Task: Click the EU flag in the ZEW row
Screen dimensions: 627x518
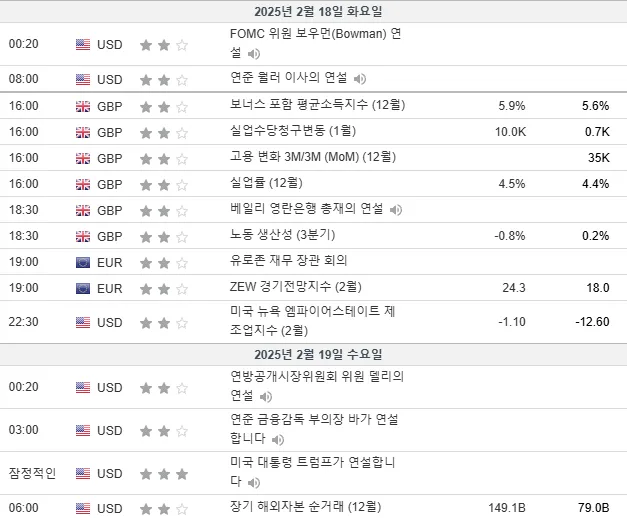Action: tap(83, 288)
